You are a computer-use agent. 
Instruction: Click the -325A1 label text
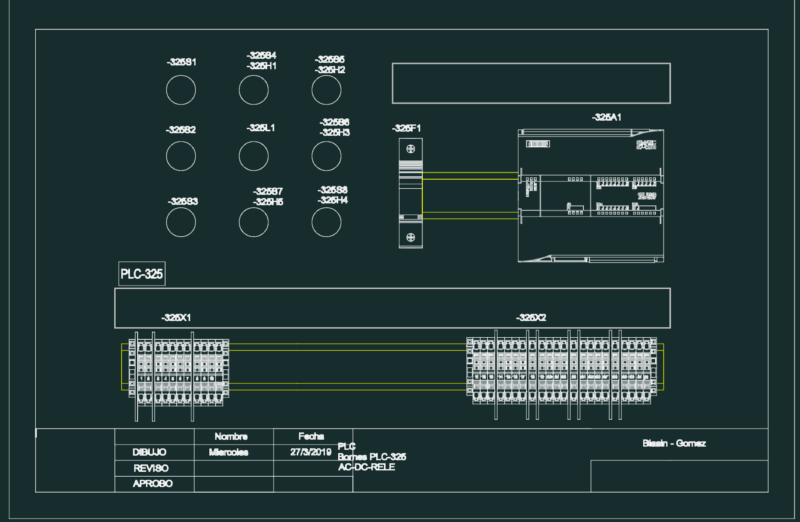tap(607, 117)
